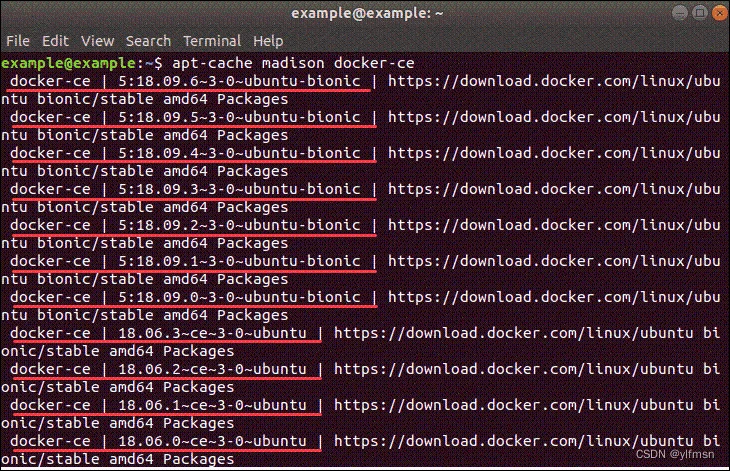This screenshot has width=730, height=471.
Task: Open the Terminal menu
Action: click(211, 41)
